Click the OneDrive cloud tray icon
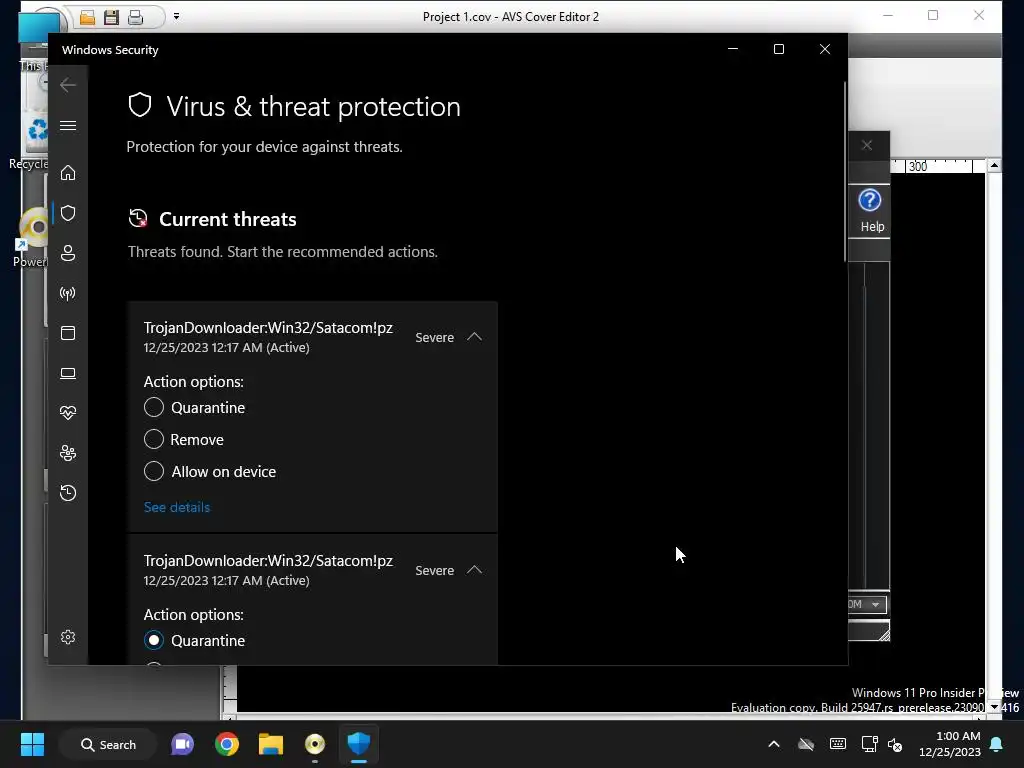 tap(807, 744)
